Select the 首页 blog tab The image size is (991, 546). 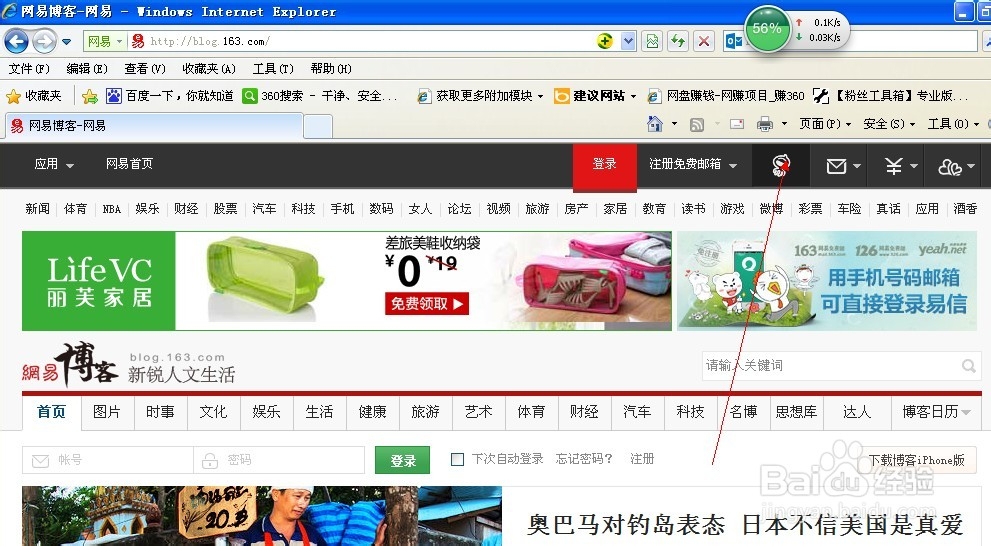51,412
